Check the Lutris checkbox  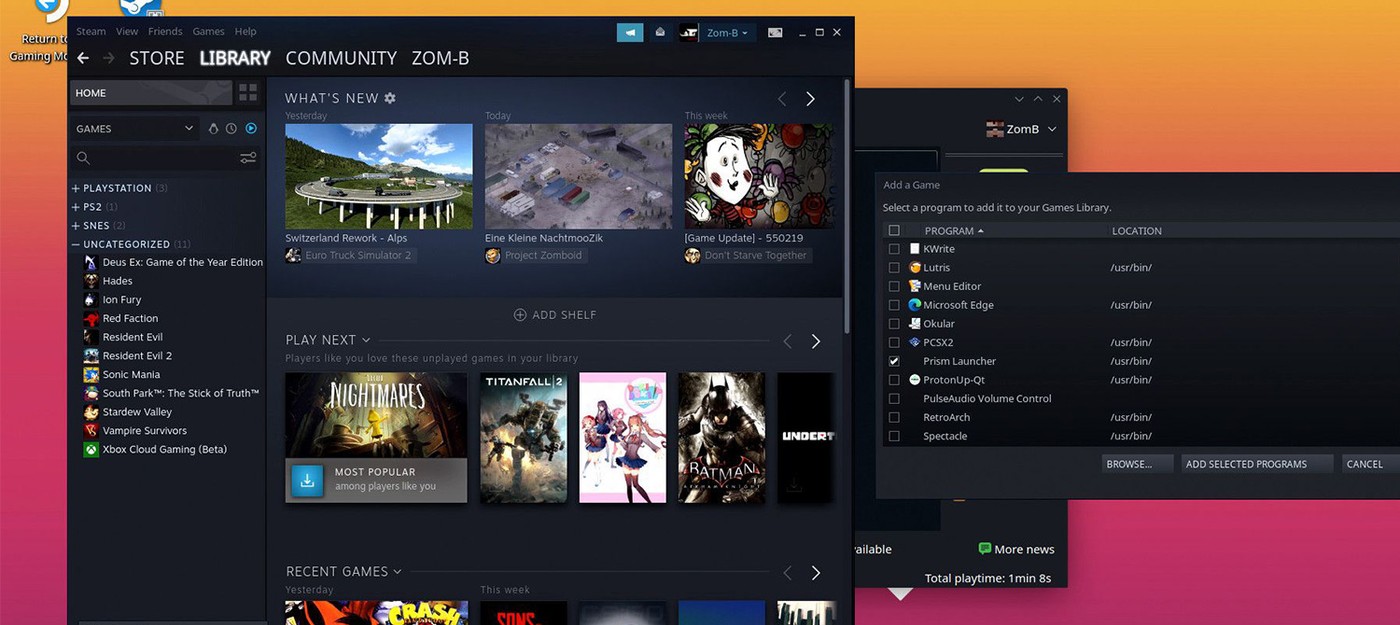(x=894, y=268)
